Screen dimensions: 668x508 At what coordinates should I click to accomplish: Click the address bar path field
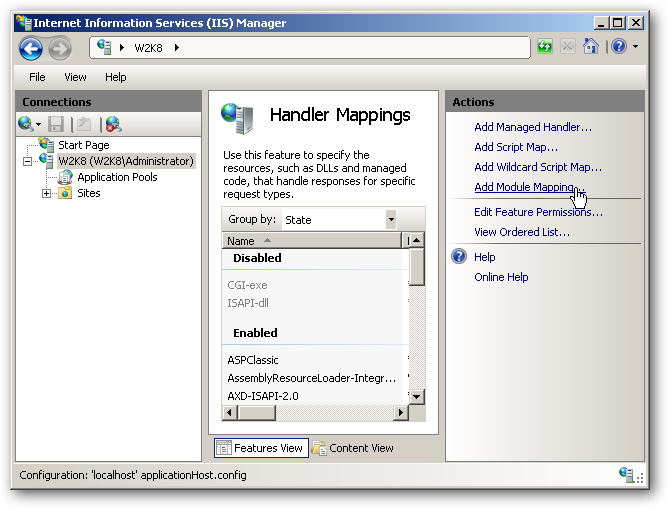click(x=310, y=47)
